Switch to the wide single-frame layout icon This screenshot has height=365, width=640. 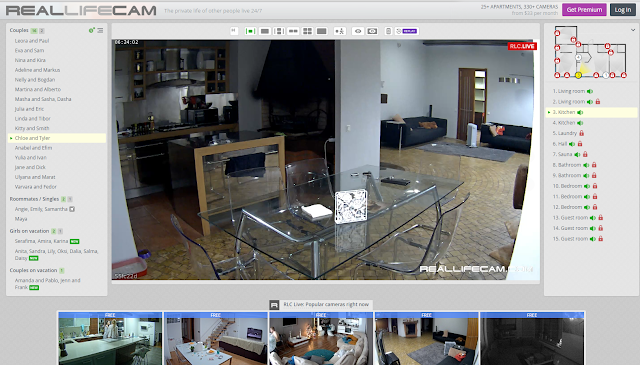click(x=265, y=31)
